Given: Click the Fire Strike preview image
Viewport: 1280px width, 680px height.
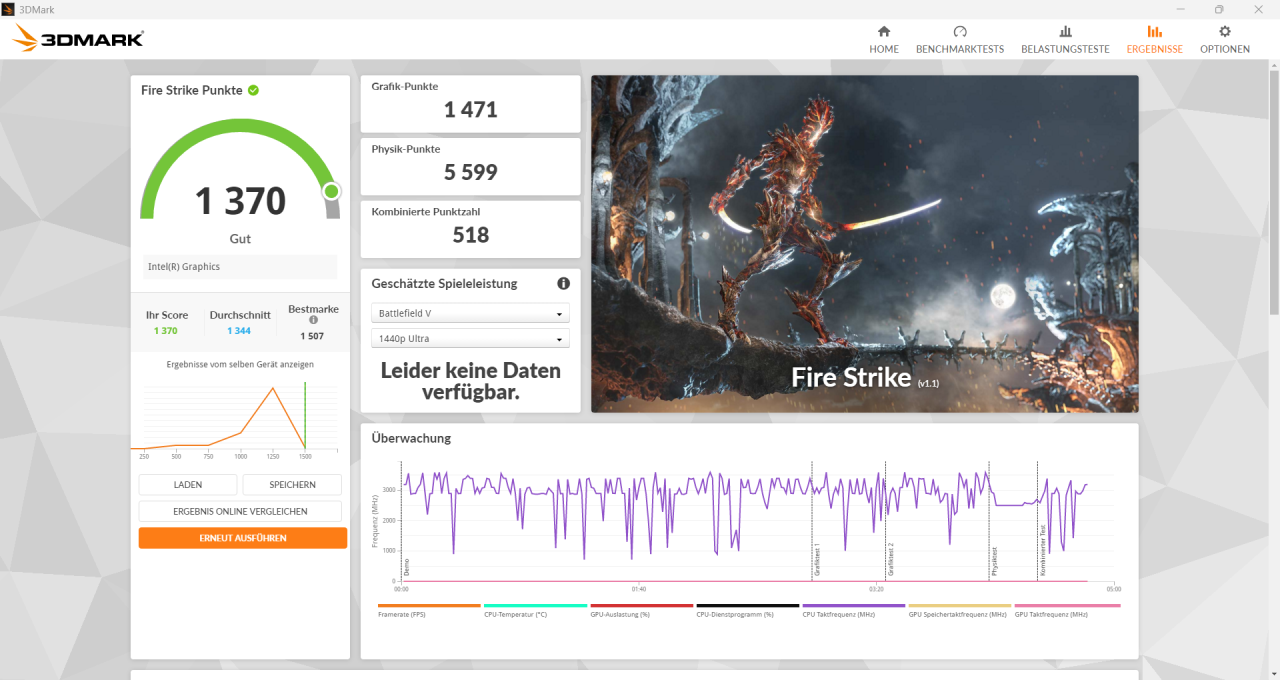Looking at the screenshot, I should coord(864,243).
